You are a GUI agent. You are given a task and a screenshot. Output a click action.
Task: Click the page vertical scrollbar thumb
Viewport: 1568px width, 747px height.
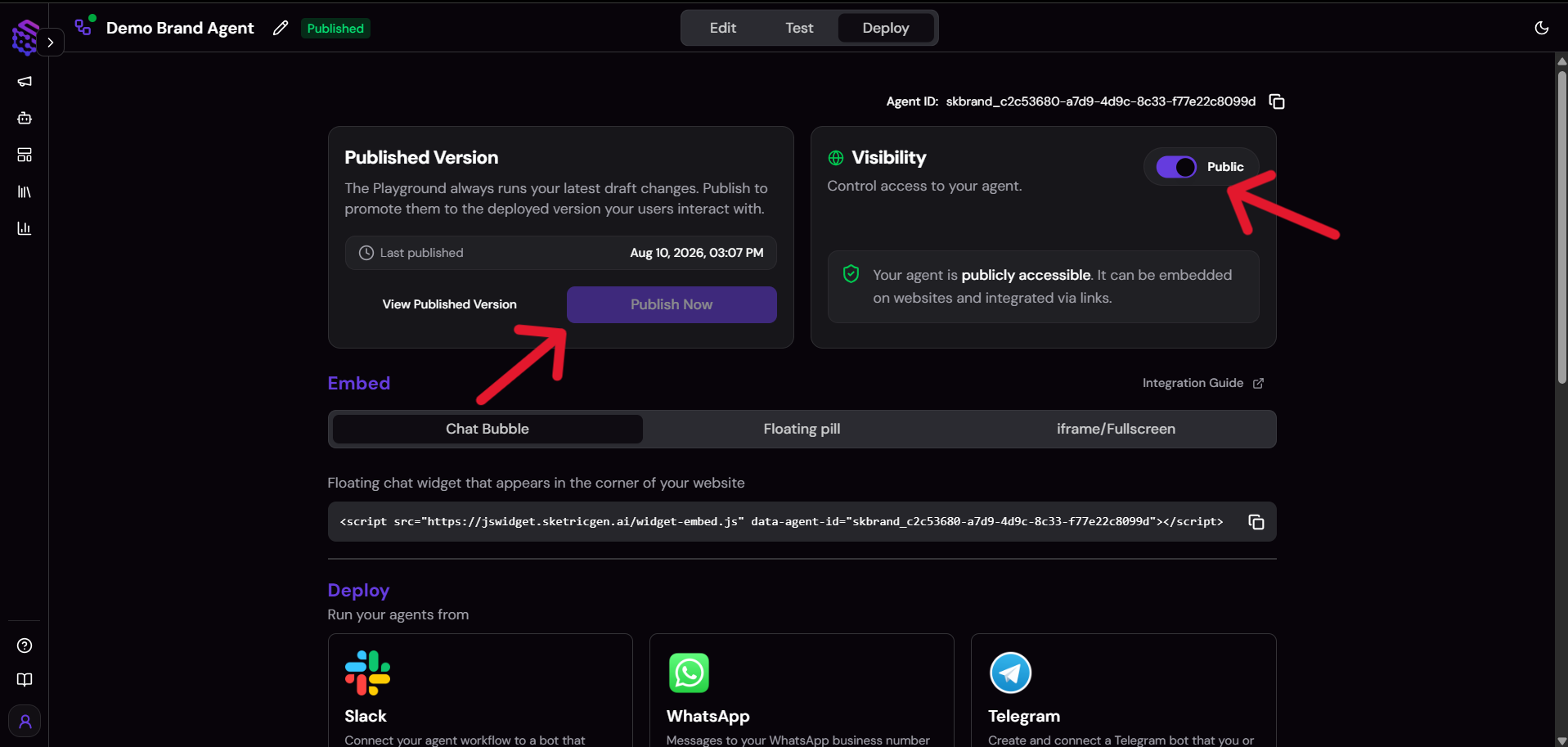[x=1561, y=227]
